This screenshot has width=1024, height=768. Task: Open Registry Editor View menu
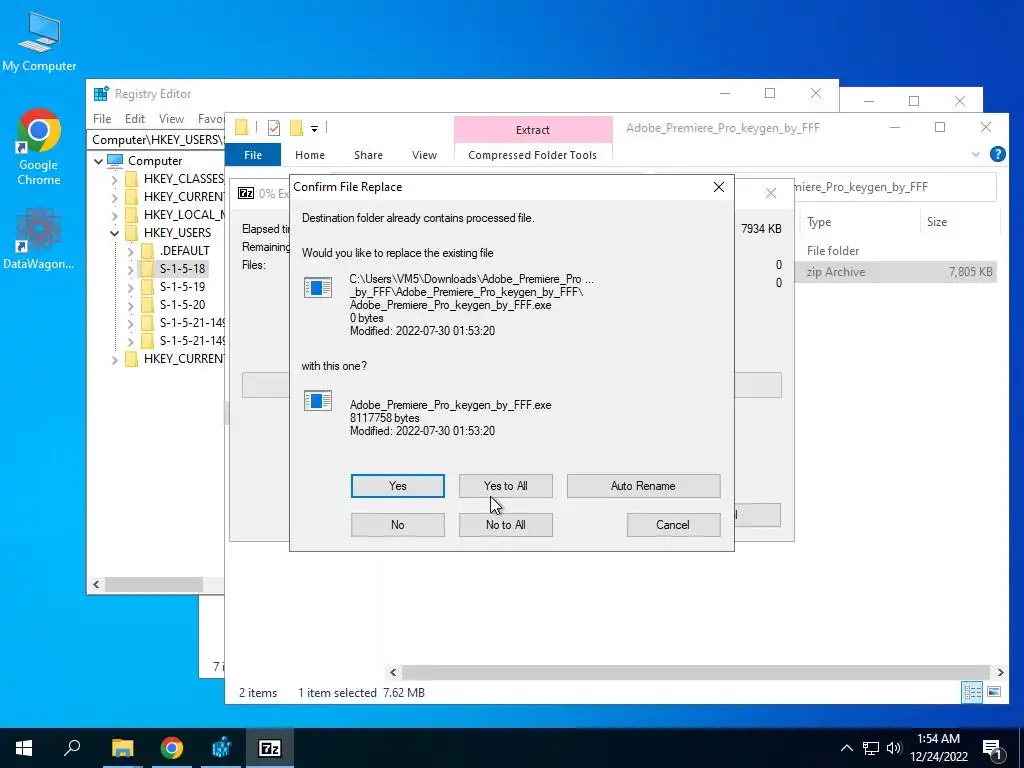(171, 119)
